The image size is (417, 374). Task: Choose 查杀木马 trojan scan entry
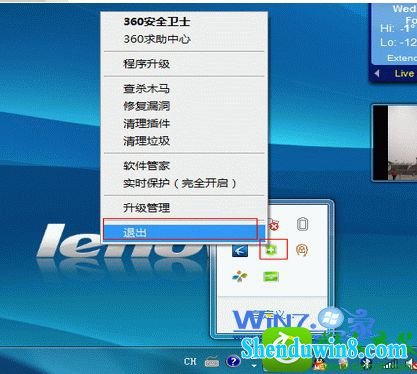184,89
